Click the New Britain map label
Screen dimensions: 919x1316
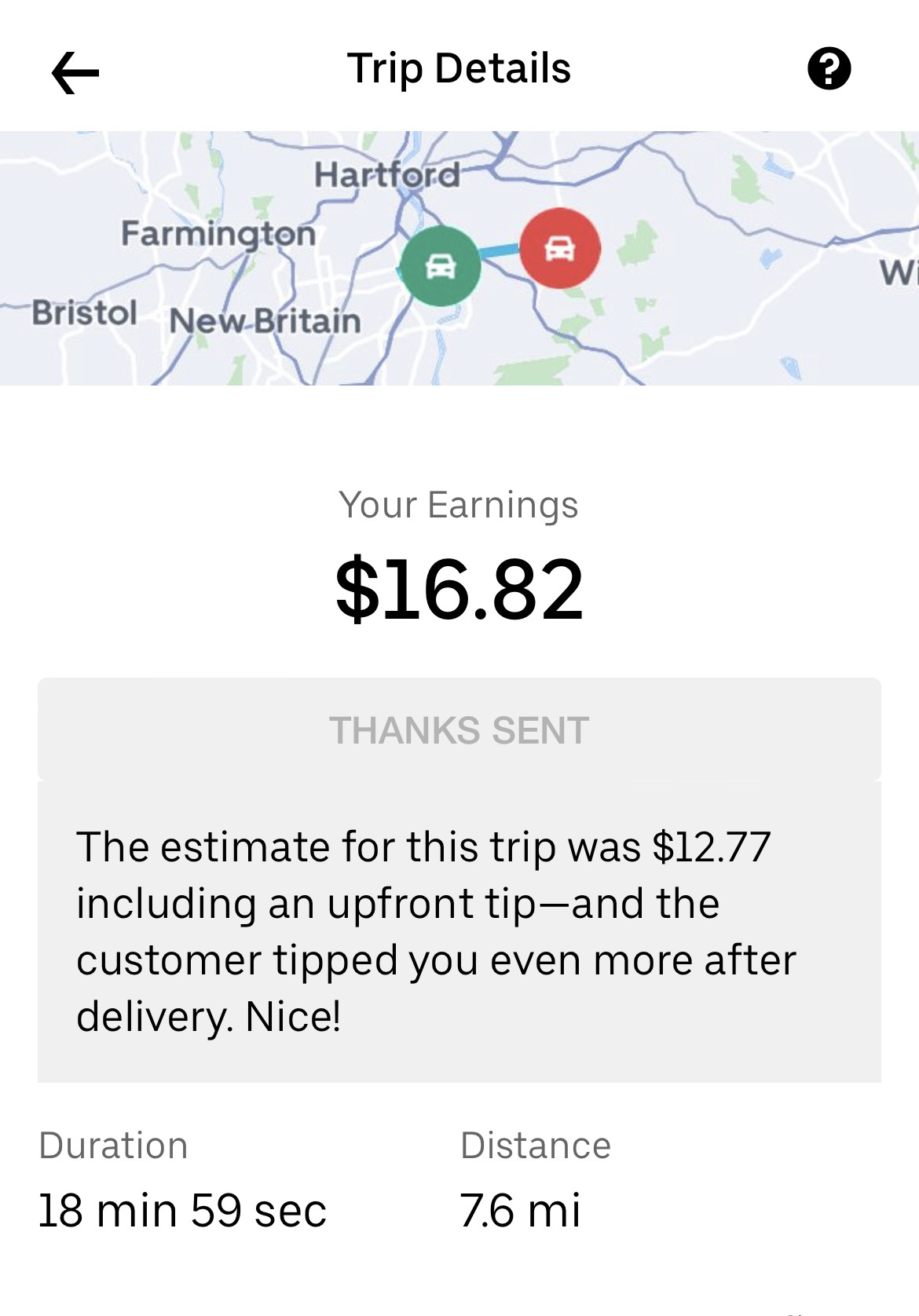point(265,321)
